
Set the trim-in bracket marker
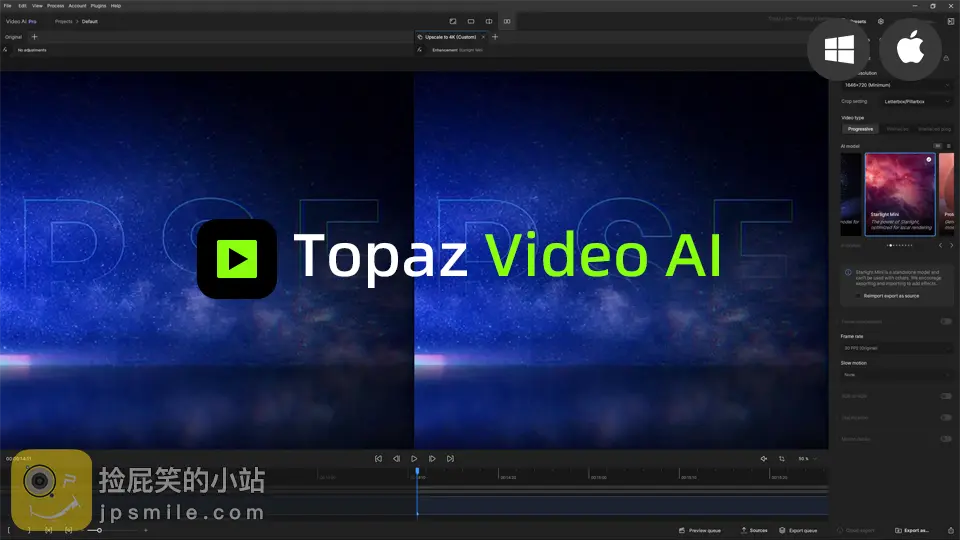9,530
